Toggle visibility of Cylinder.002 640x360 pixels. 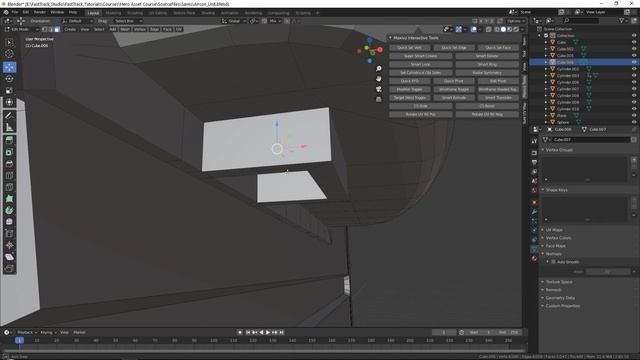[x=634, y=69]
